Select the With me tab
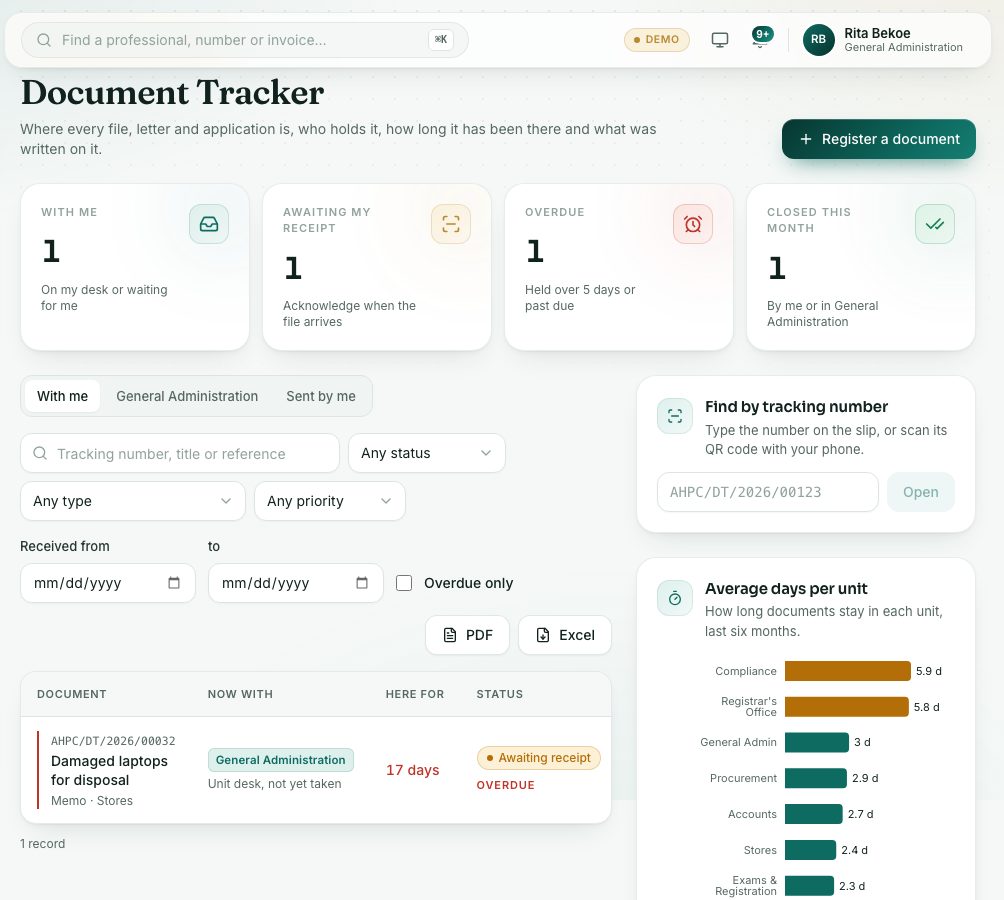The width and height of the screenshot is (1004, 900). coord(62,396)
